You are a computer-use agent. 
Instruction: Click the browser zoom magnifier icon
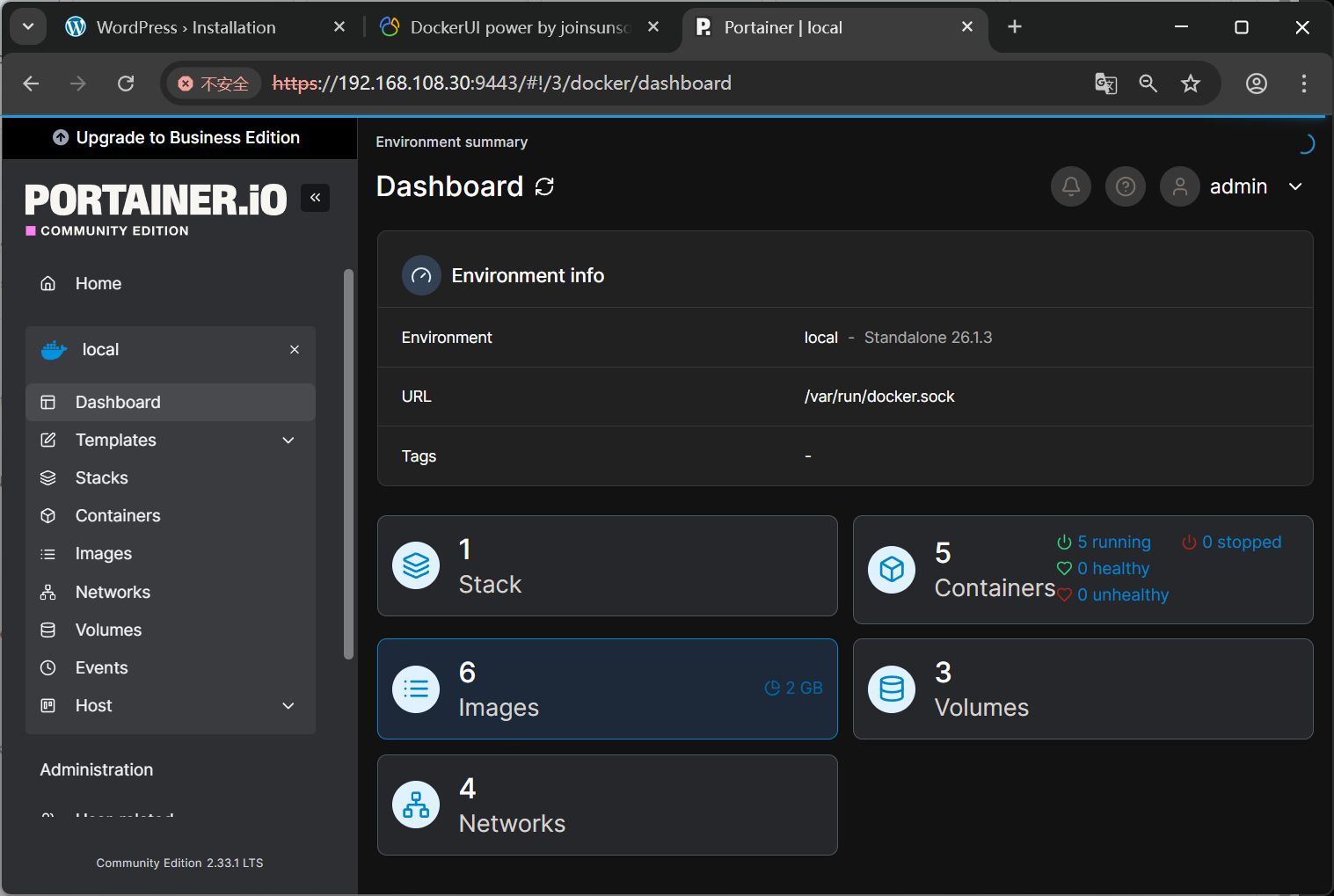1148,84
